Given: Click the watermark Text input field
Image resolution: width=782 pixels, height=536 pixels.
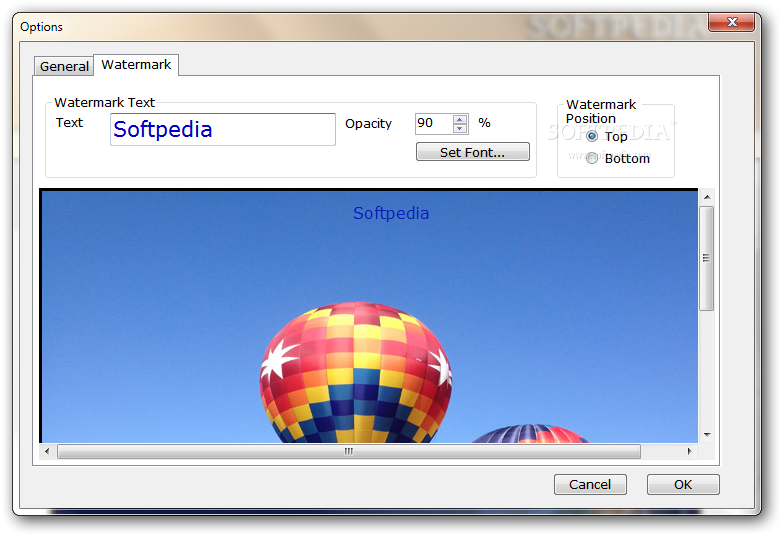Looking at the screenshot, I should pos(222,130).
